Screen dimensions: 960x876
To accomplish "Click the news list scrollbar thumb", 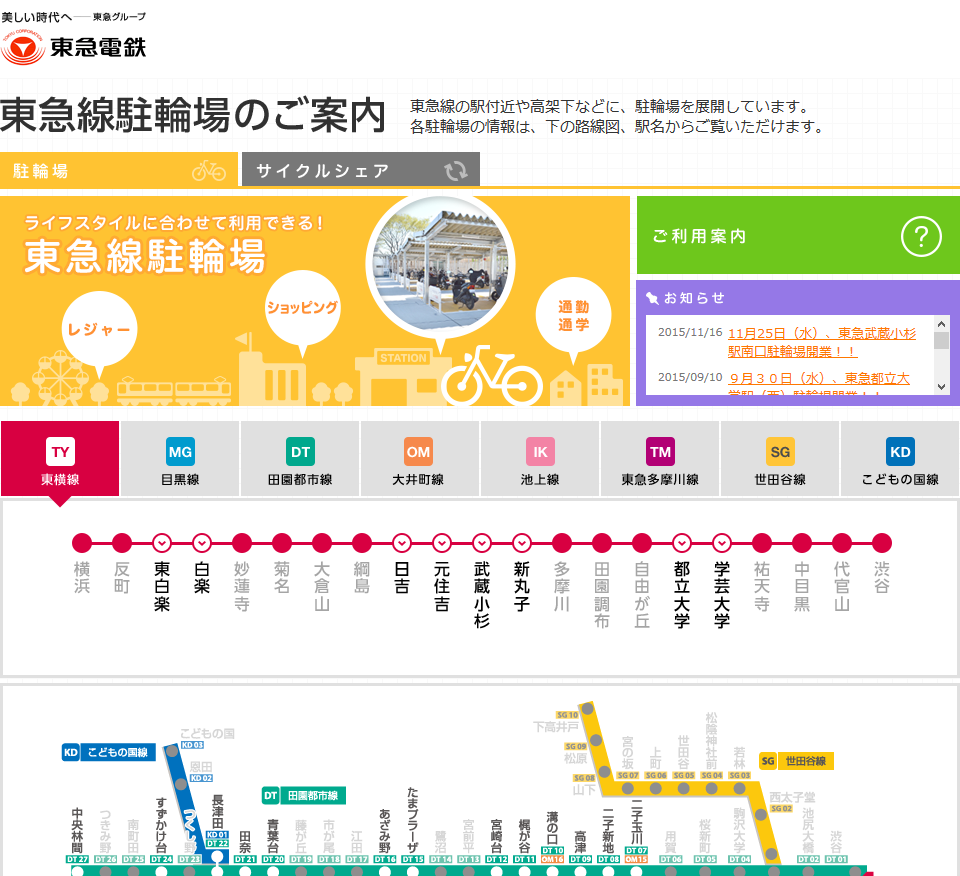I will click(941, 340).
